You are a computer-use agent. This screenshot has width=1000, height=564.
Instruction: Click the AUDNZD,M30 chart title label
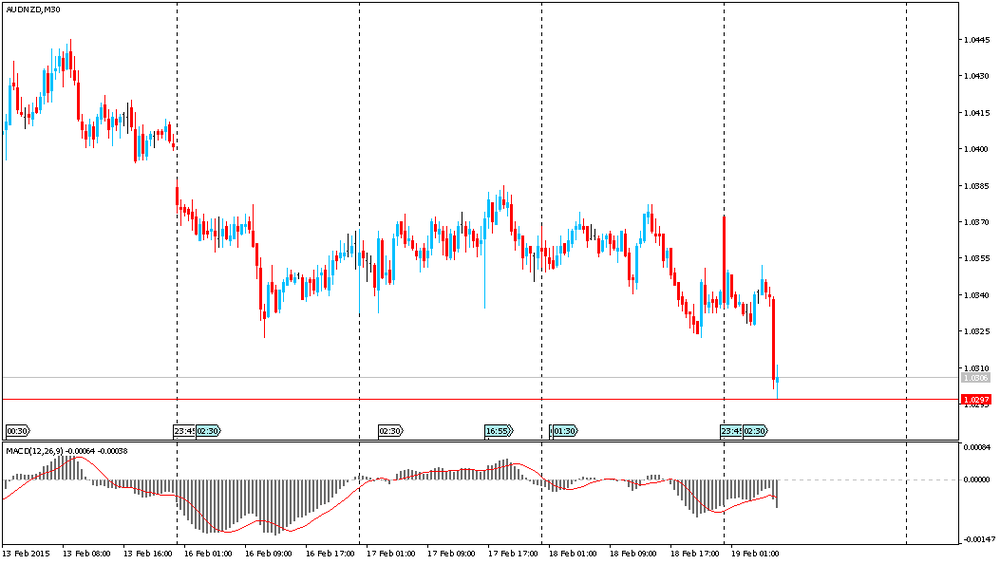pos(31,9)
